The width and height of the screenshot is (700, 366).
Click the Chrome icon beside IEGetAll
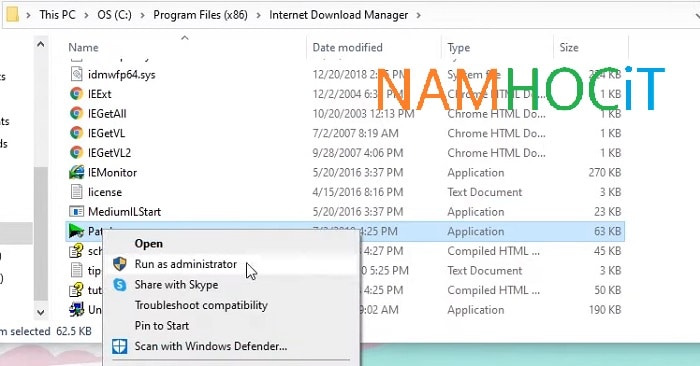76,113
